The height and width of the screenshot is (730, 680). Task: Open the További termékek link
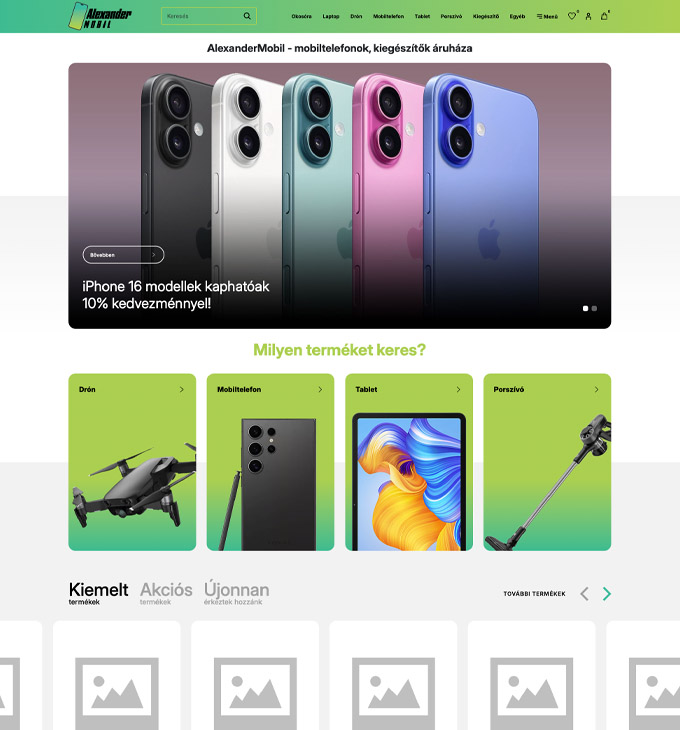pyautogui.click(x=534, y=594)
